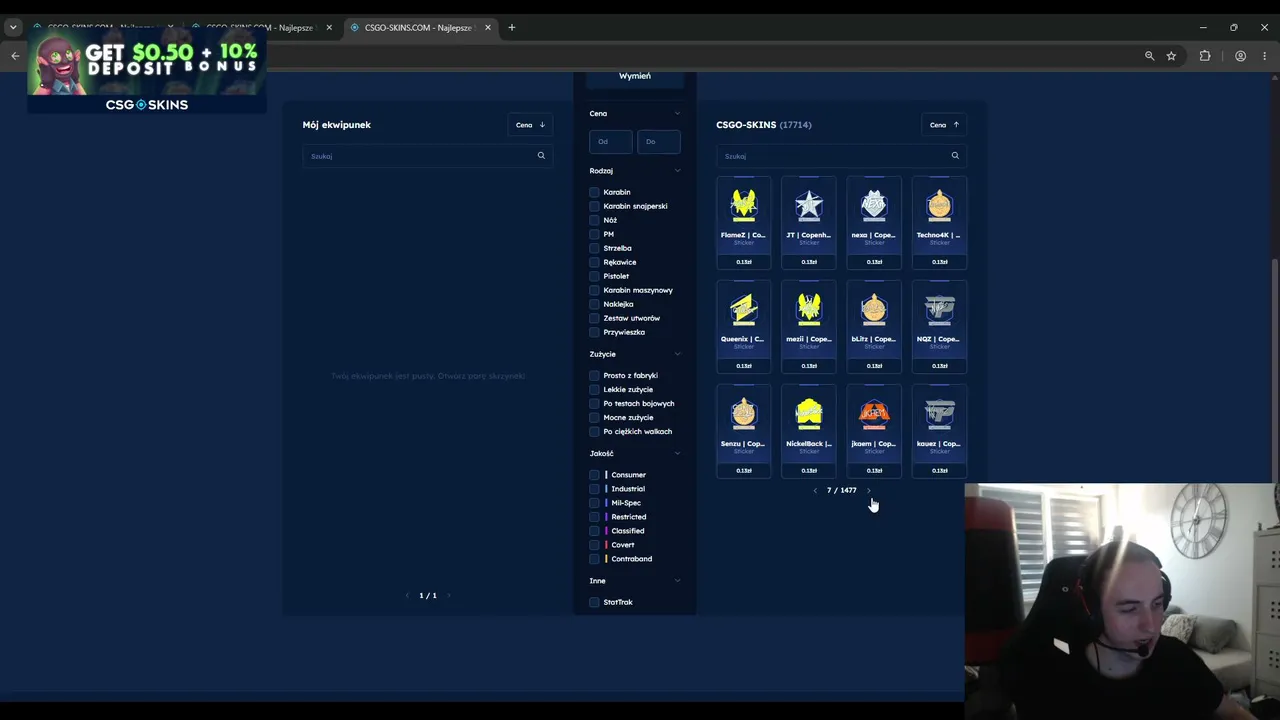1280x720 pixels.
Task: Tick the Karabin snajperski checkbox
Action: (594, 206)
